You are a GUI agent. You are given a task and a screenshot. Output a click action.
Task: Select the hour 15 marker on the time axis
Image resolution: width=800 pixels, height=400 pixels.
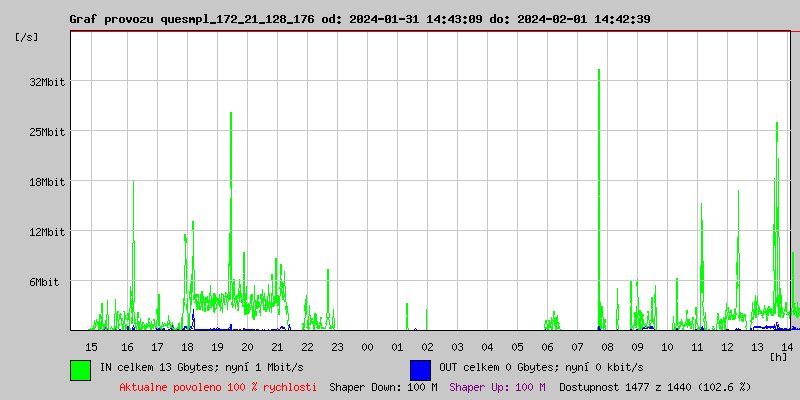tap(91, 346)
